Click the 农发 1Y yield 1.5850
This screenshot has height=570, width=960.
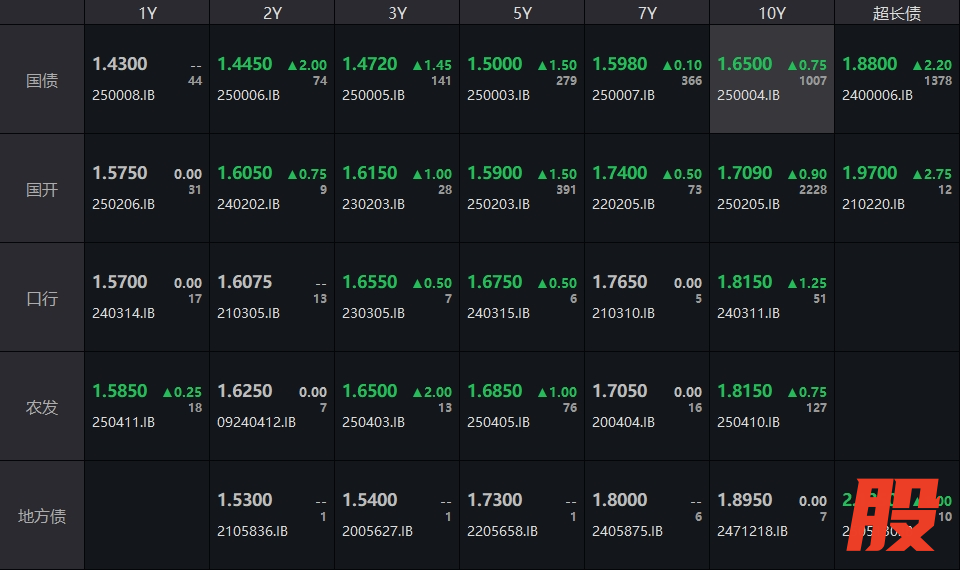[119, 391]
